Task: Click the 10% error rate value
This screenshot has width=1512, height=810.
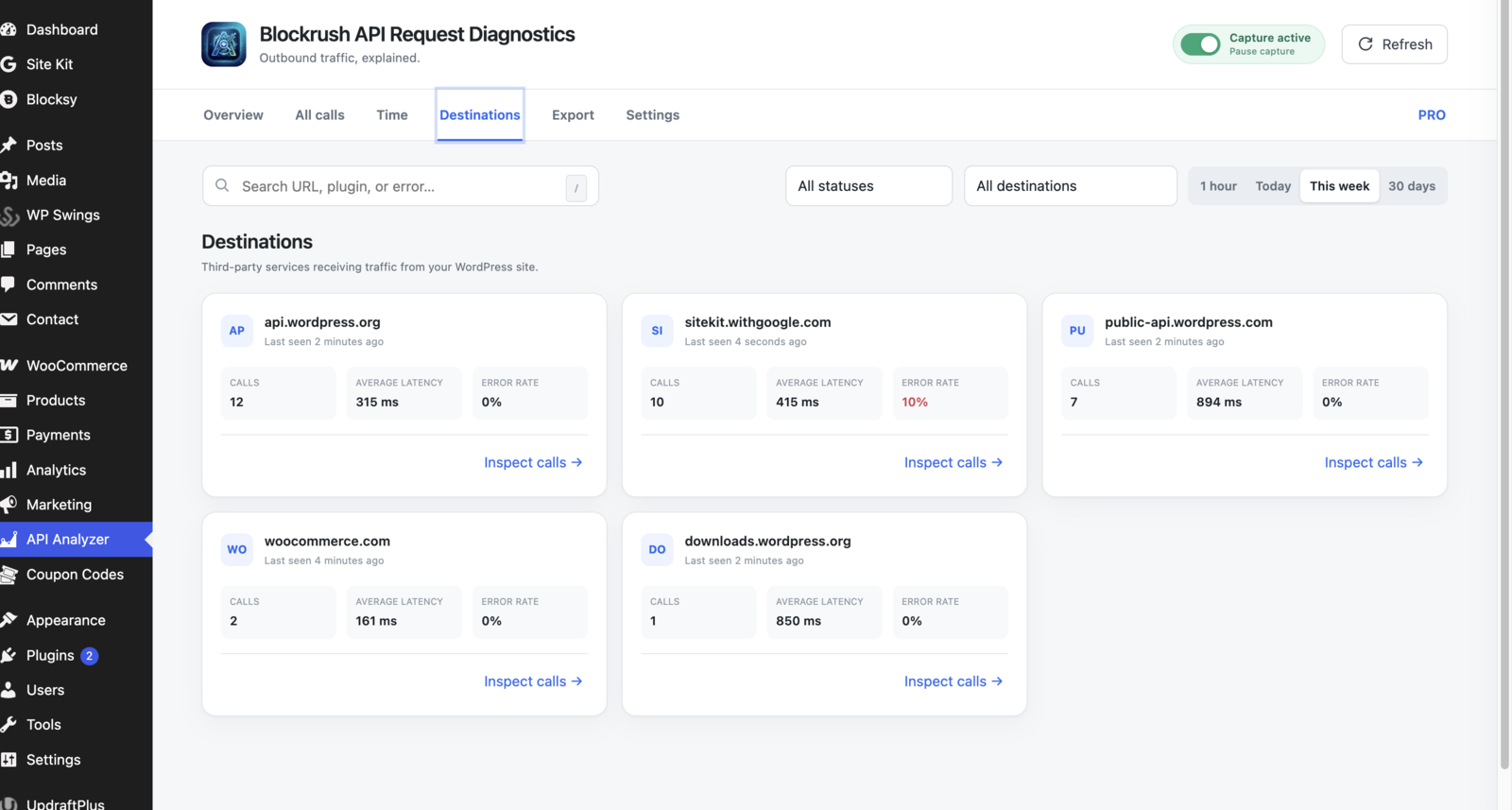Action: point(915,402)
